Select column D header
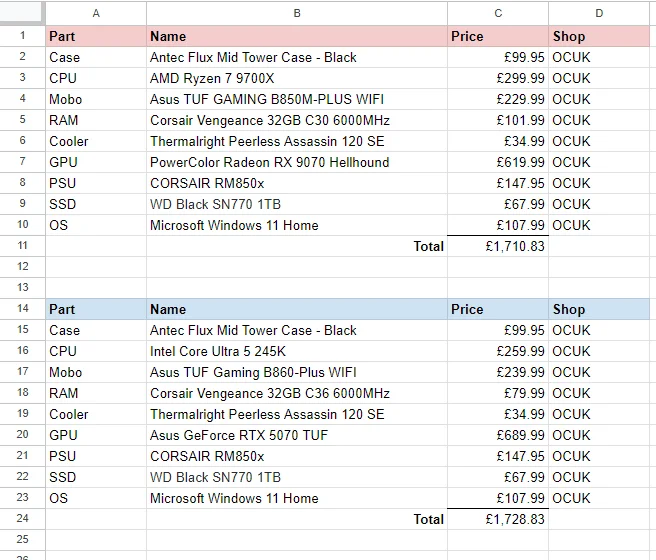The width and height of the screenshot is (656, 560). click(599, 13)
